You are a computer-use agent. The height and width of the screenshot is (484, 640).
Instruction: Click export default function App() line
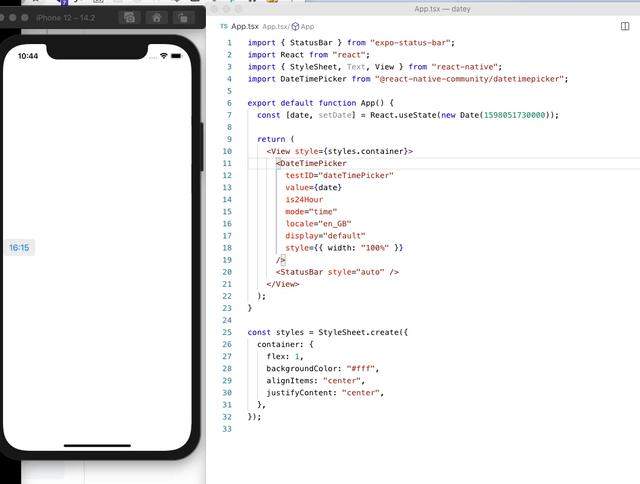click(320, 103)
